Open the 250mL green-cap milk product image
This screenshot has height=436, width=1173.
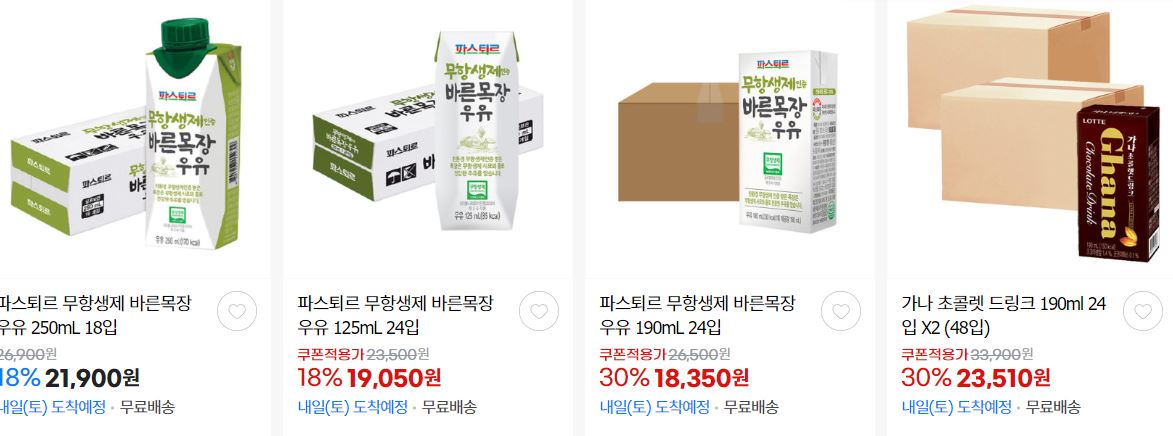pos(127,137)
